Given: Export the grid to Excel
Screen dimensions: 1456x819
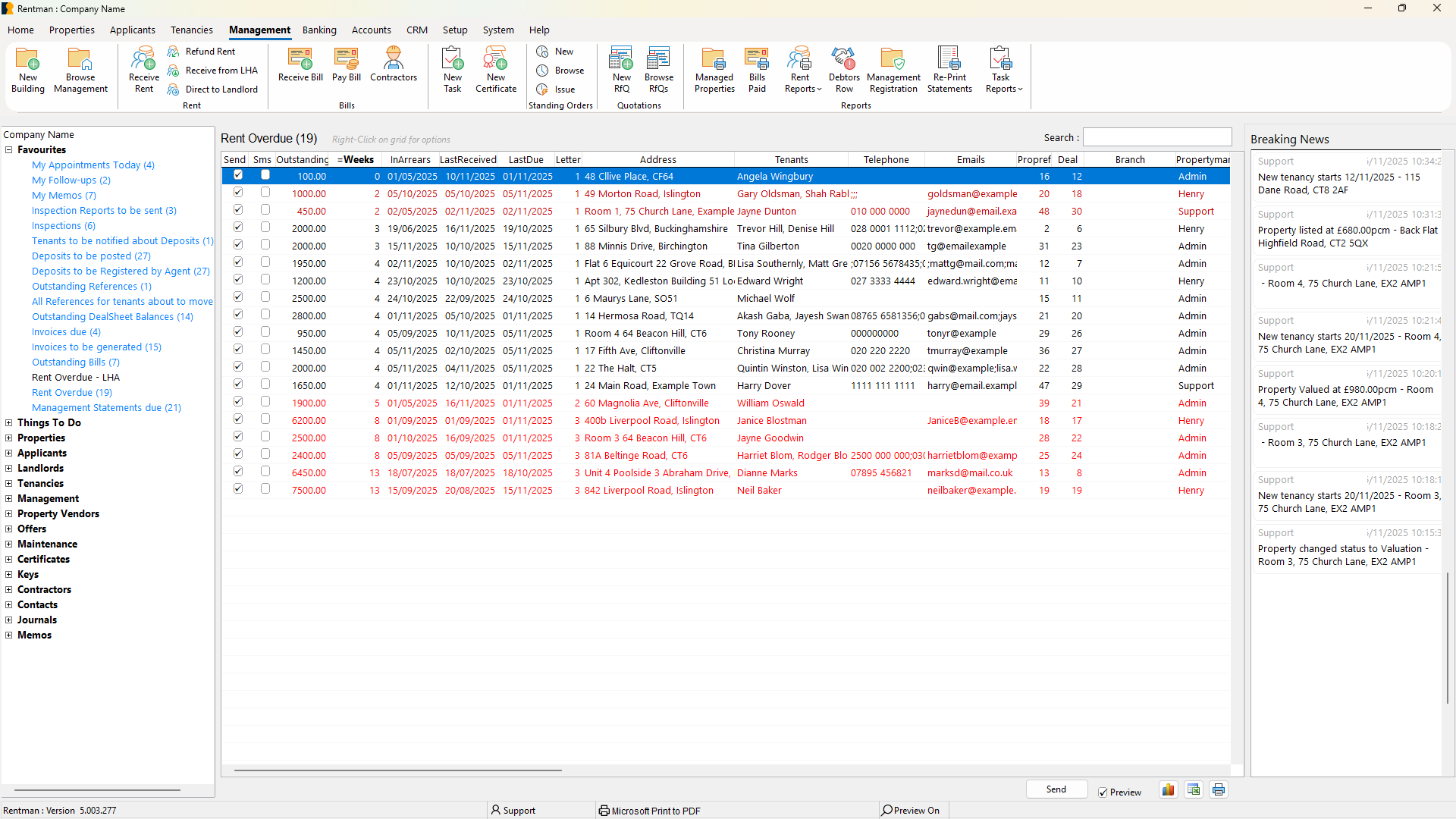Looking at the screenshot, I should pyautogui.click(x=1194, y=789).
